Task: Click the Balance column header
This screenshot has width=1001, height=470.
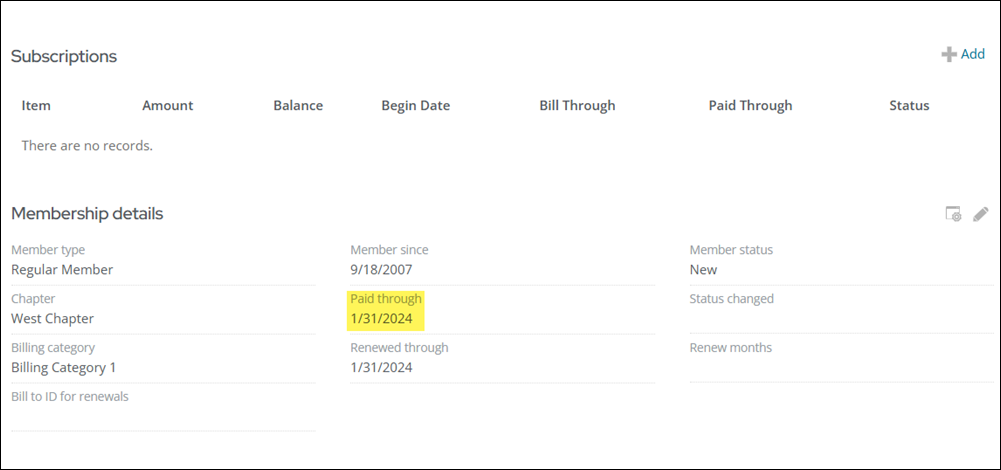Action: pos(298,106)
